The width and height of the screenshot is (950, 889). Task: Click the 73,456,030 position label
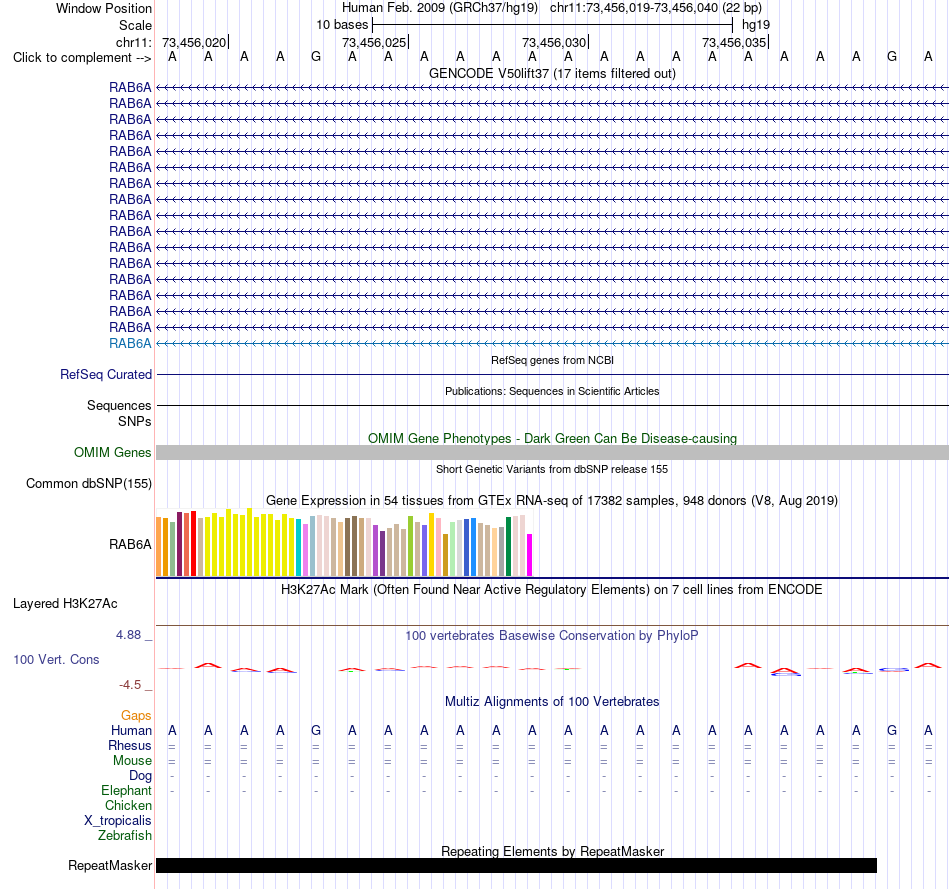pyautogui.click(x=554, y=42)
